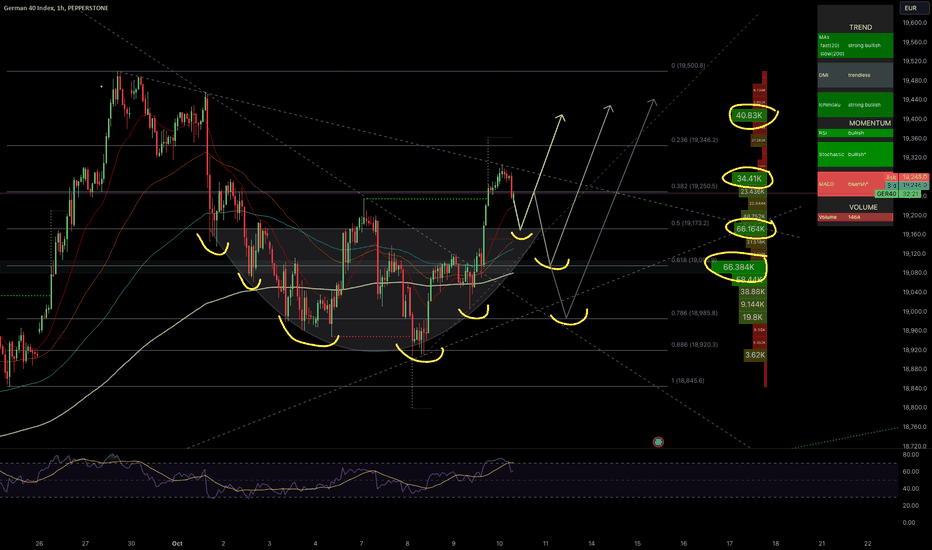932x550 pixels.
Task: Click 19,480.0 on the price axis
Action: pyautogui.click(x=914, y=80)
